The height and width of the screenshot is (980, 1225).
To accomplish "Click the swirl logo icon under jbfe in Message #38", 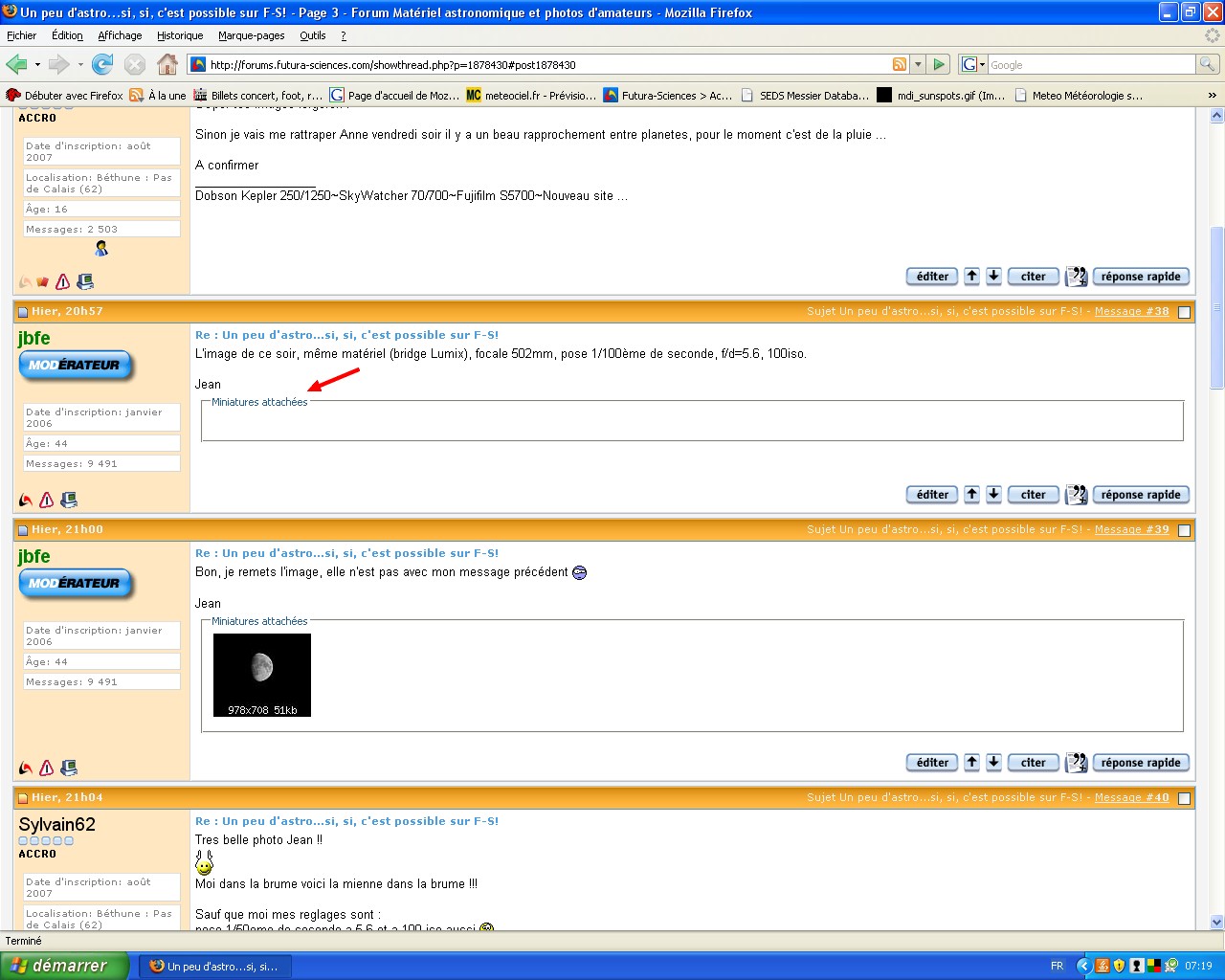I will [x=26, y=500].
